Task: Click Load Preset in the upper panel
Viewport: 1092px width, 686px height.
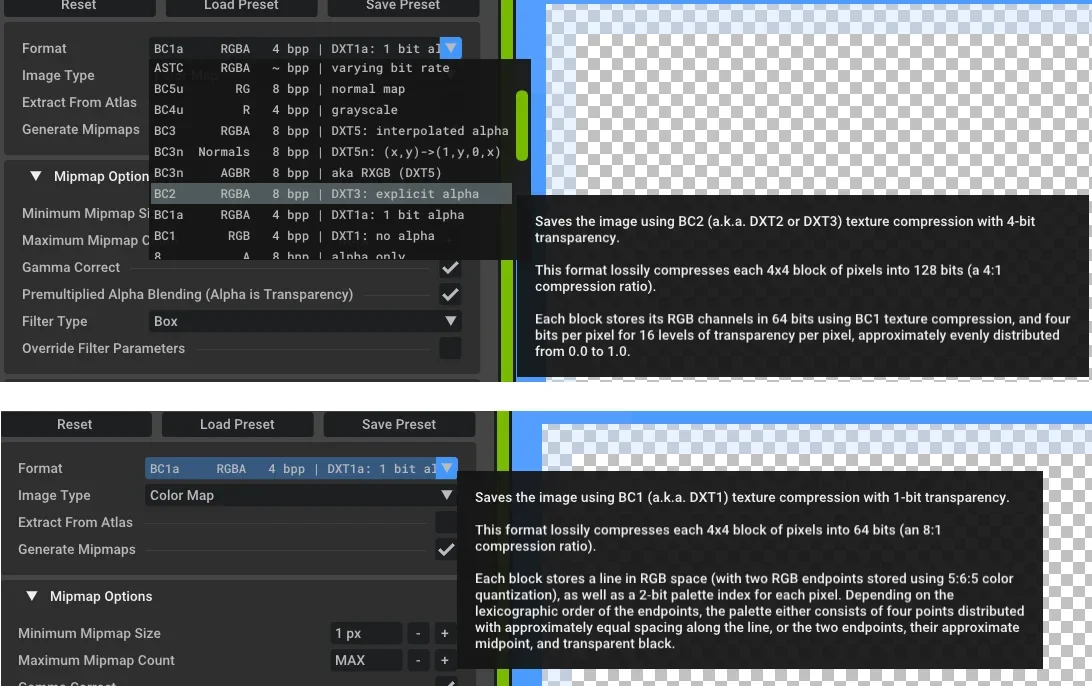Action: [x=241, y=6]
